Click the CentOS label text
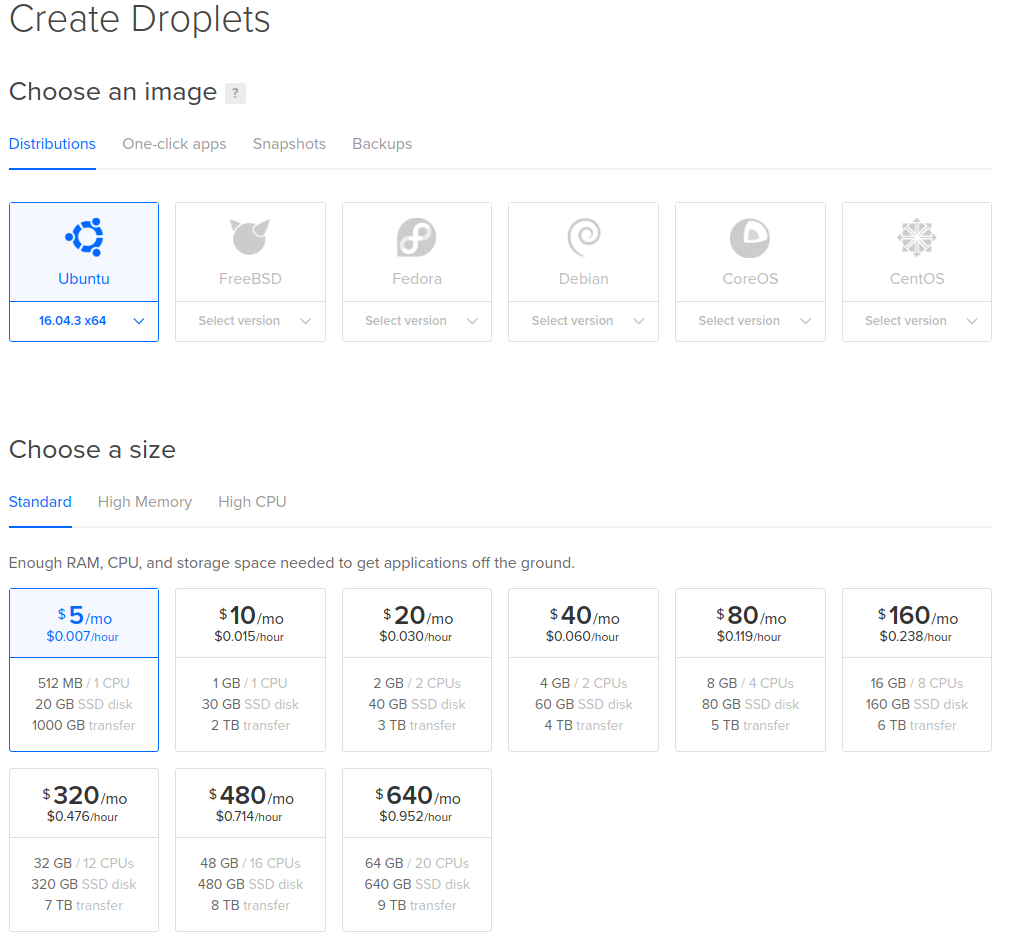Image resolution: width=1011 pixels, height=944 pixels. [916, 279]
